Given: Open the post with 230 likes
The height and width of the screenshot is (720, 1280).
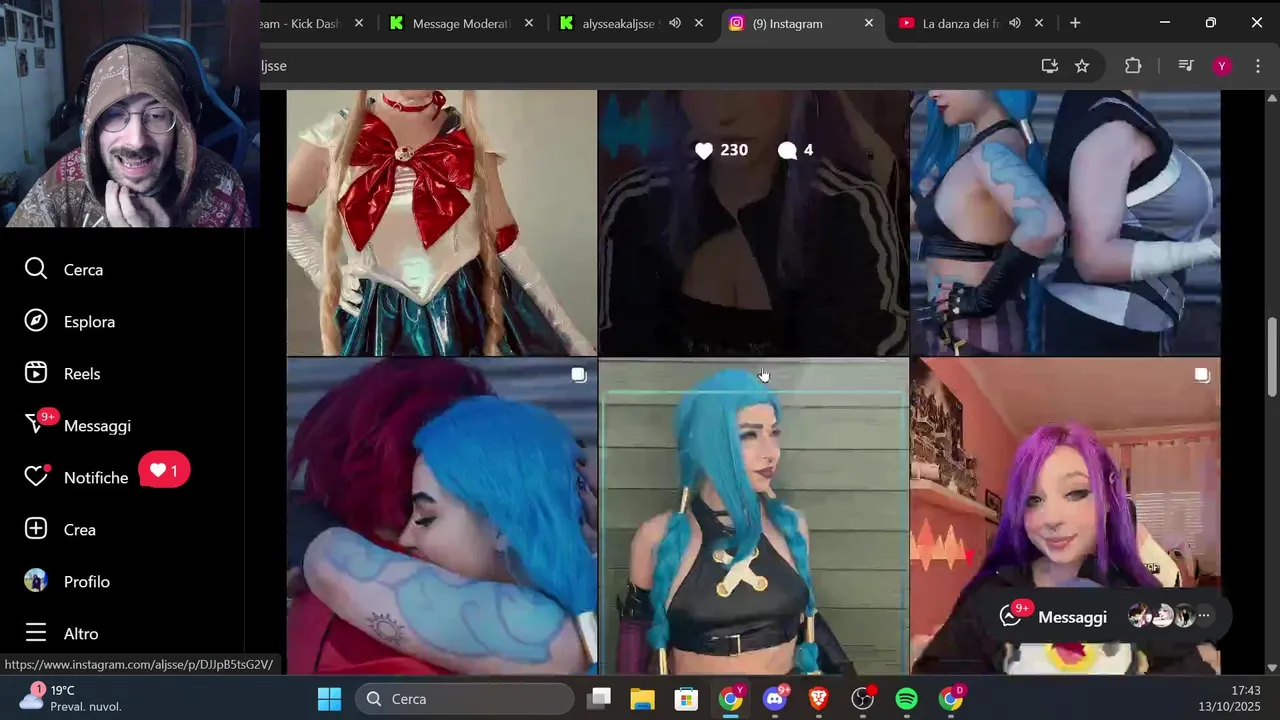Looking at the screenshot, I should click(753, 223).
